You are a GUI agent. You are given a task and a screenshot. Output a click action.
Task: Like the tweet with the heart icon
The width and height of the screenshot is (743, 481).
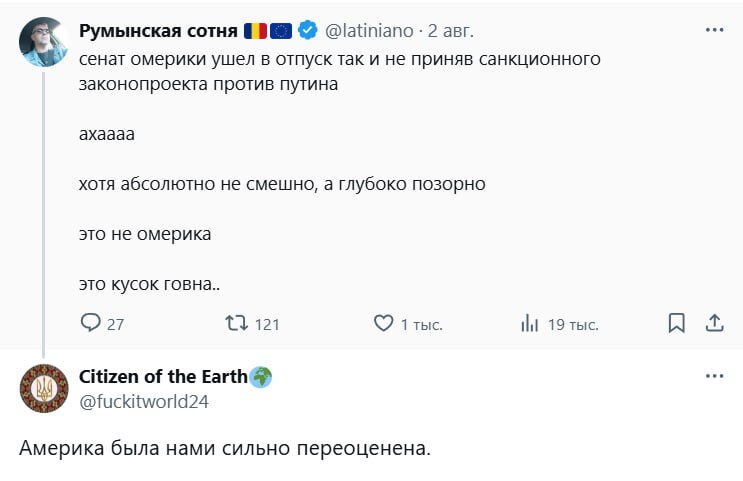pyautogui.click(x=383, y=323)
